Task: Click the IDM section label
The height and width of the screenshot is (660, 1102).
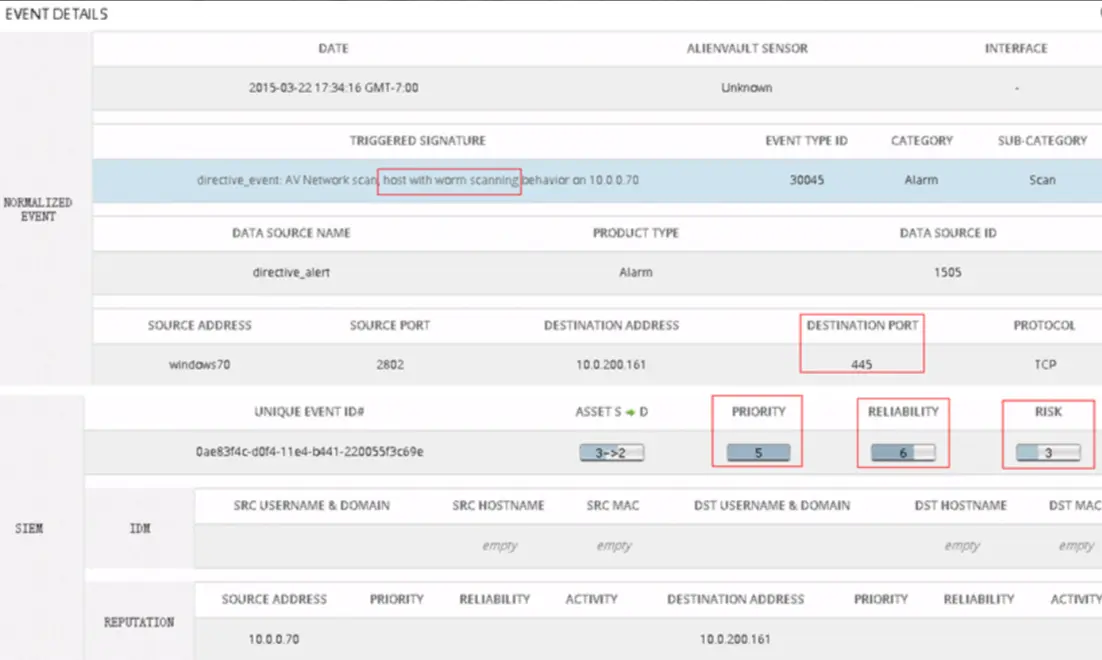Action: (140, 528)
